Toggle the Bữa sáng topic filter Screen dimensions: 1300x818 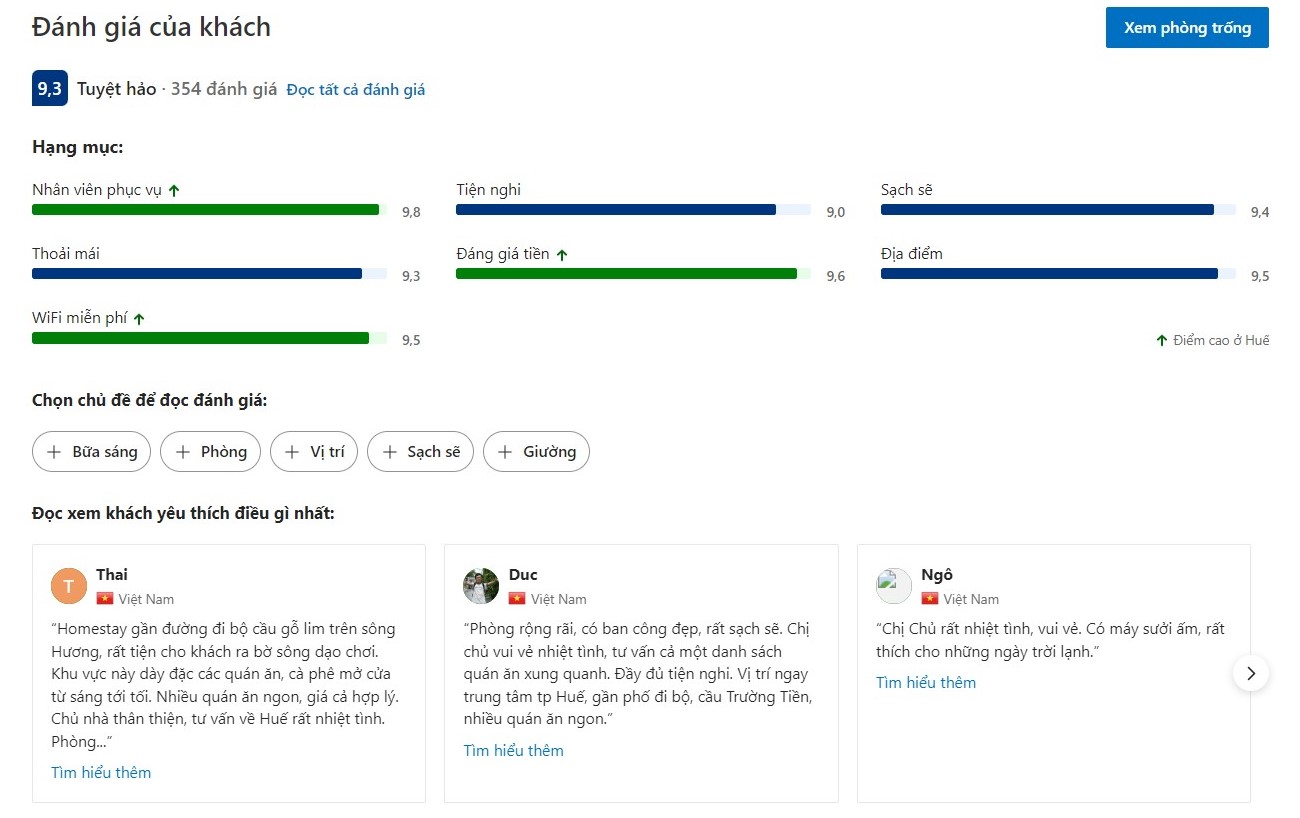(x=92, y=452)
